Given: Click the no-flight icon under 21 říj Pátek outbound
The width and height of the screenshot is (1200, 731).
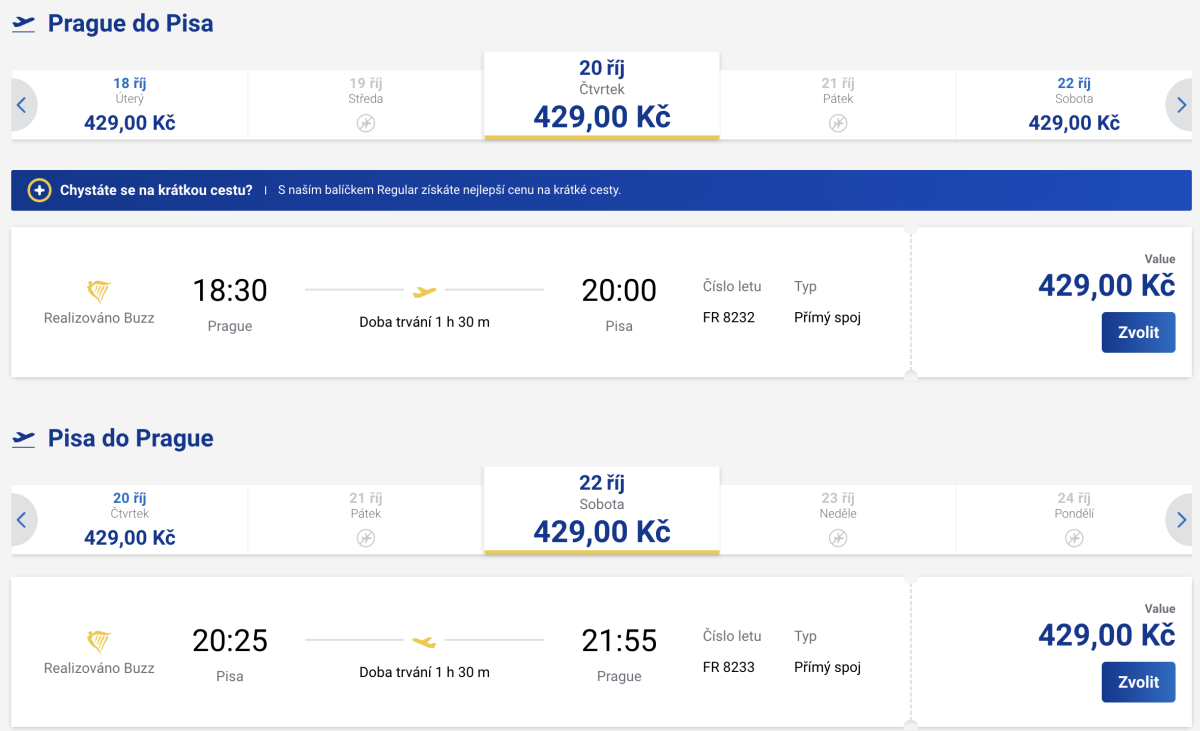Looking at the screenshot, I should click(x=838, y=123).
